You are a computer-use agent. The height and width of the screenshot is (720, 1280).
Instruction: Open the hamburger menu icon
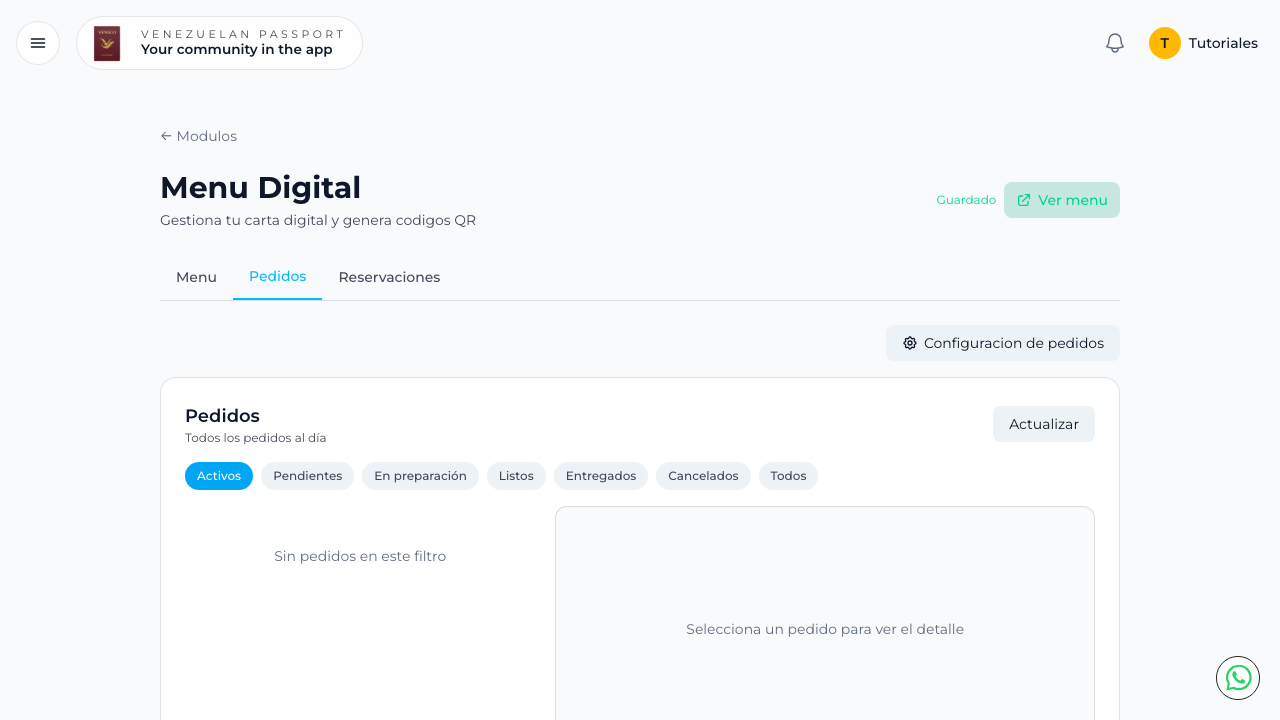(38, 43)
